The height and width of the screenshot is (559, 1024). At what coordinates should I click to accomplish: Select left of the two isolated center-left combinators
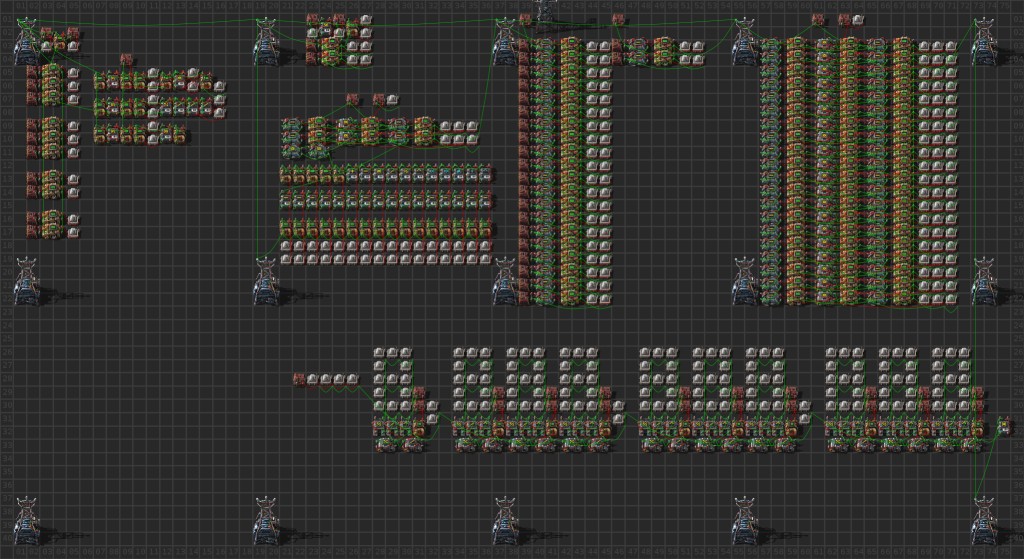(352, 100)
